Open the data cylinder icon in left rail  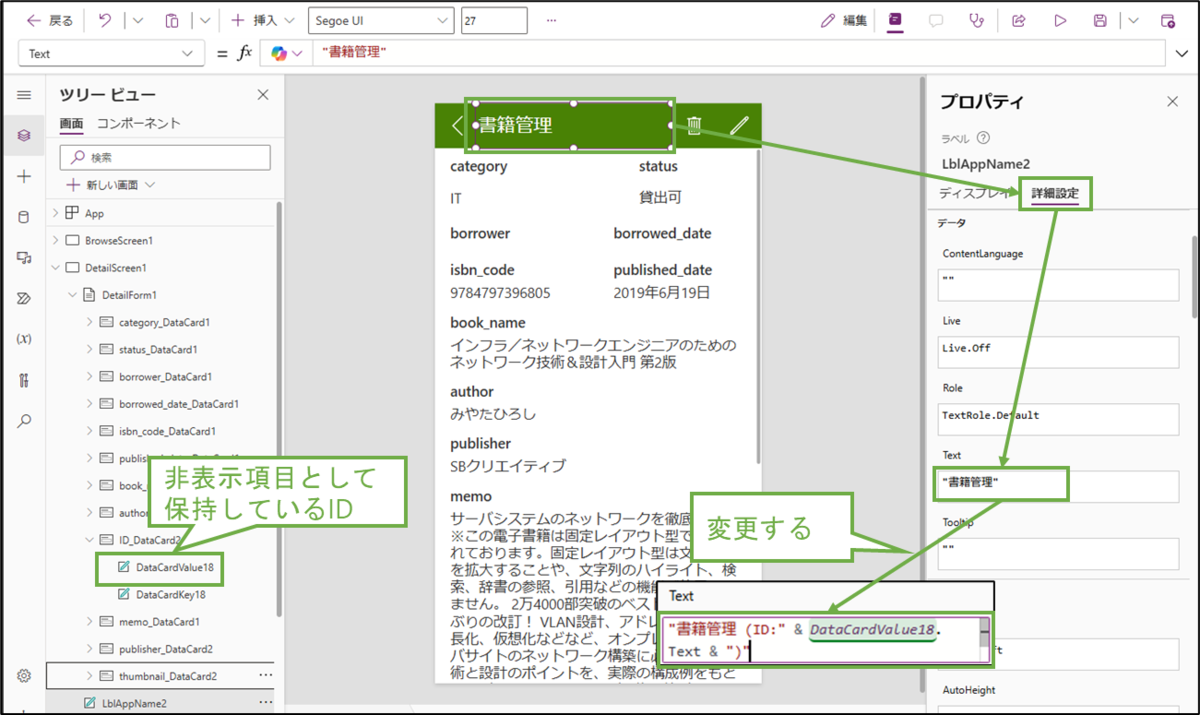[24, 217]
